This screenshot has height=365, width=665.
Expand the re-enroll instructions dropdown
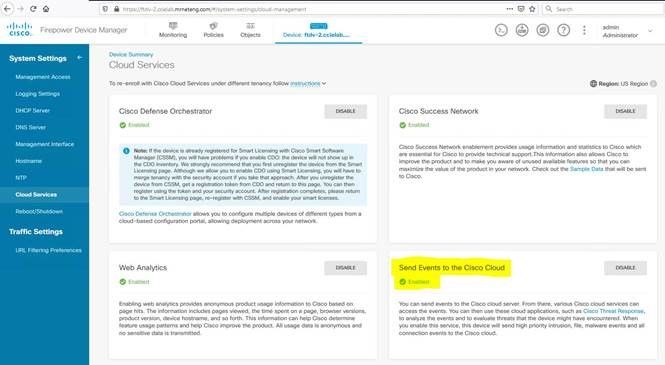(308, 84)
